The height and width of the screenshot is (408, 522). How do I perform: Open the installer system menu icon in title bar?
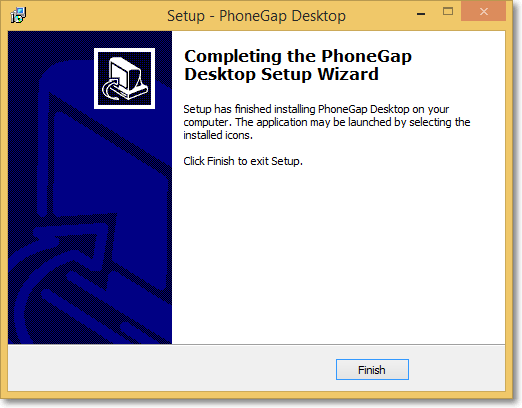(x=18, y=15)
